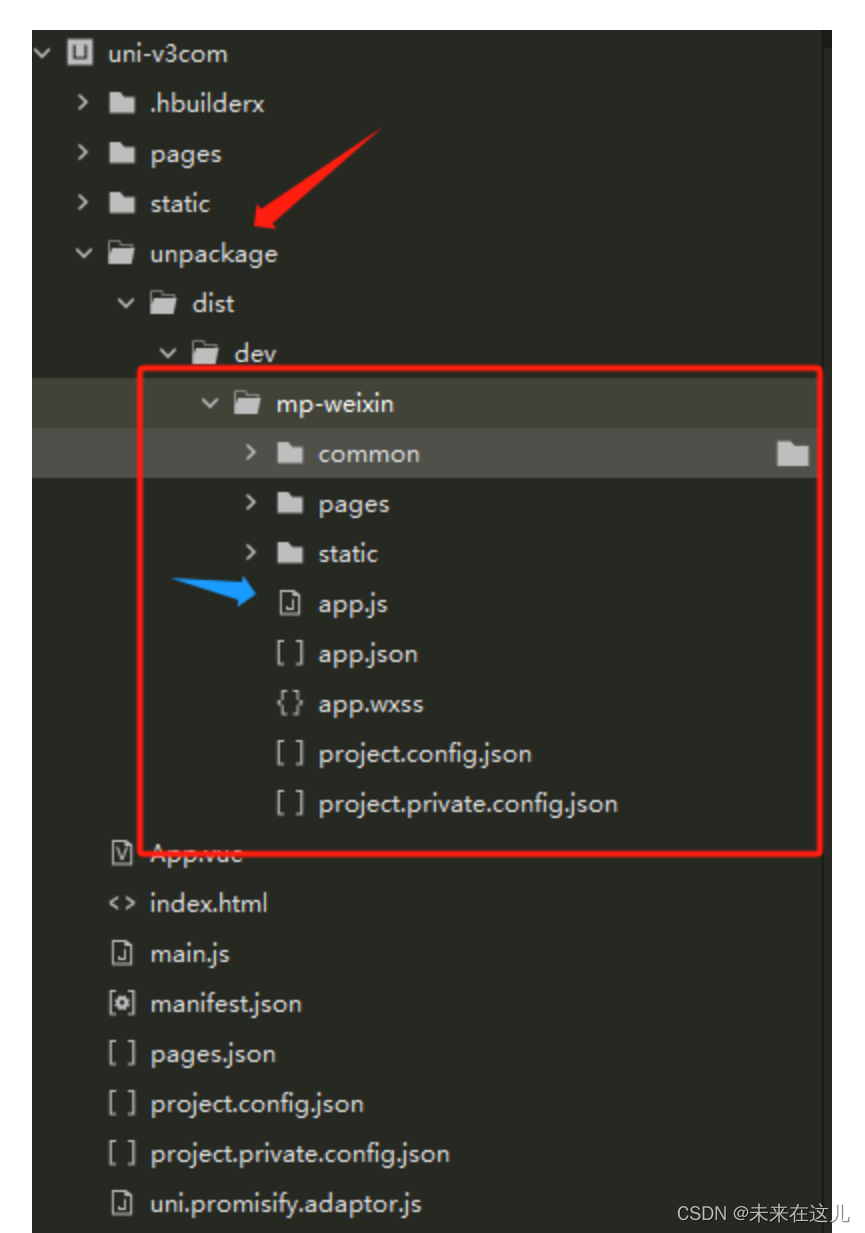Open the app.js file
This screenshot has height=1233, width=865.
[353, 605]
